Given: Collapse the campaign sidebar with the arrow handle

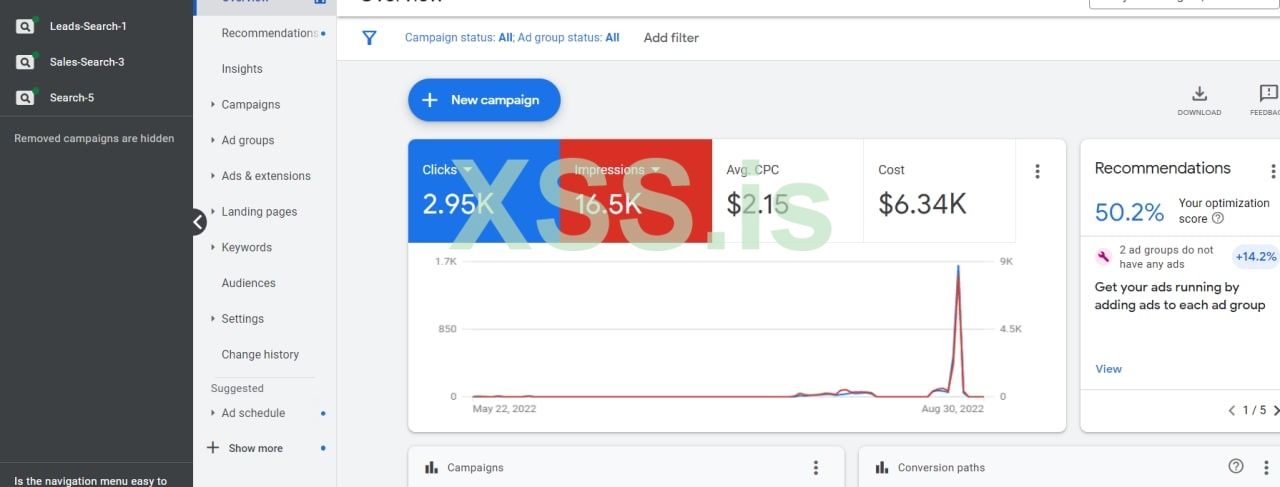Looking at the screenshot, I should [198, 222].
